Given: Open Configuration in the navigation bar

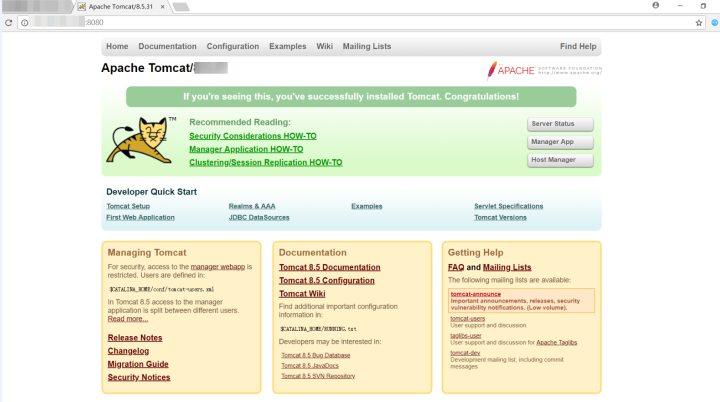Looking at the screenshot, I should pos(233,46).
